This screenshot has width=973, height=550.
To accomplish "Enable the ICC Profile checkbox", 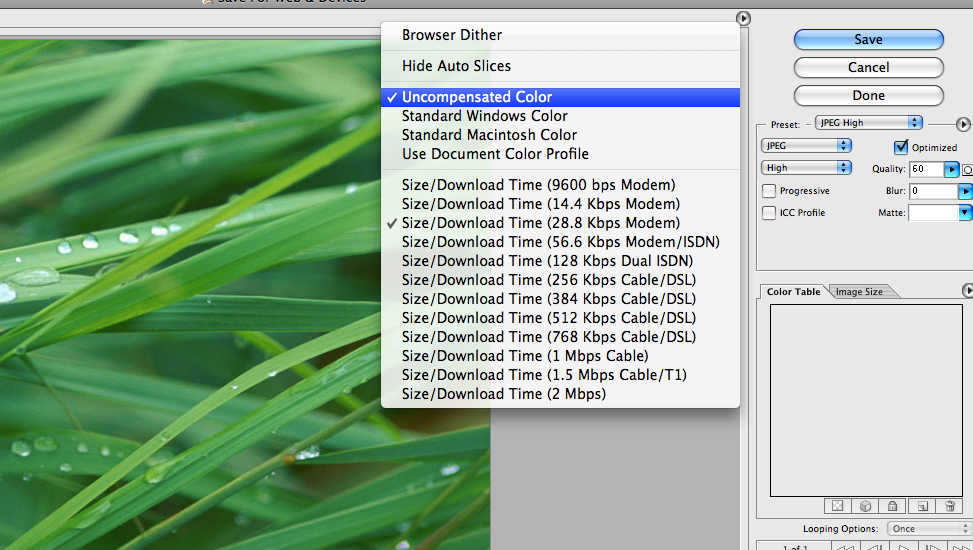I will [769, 213].
